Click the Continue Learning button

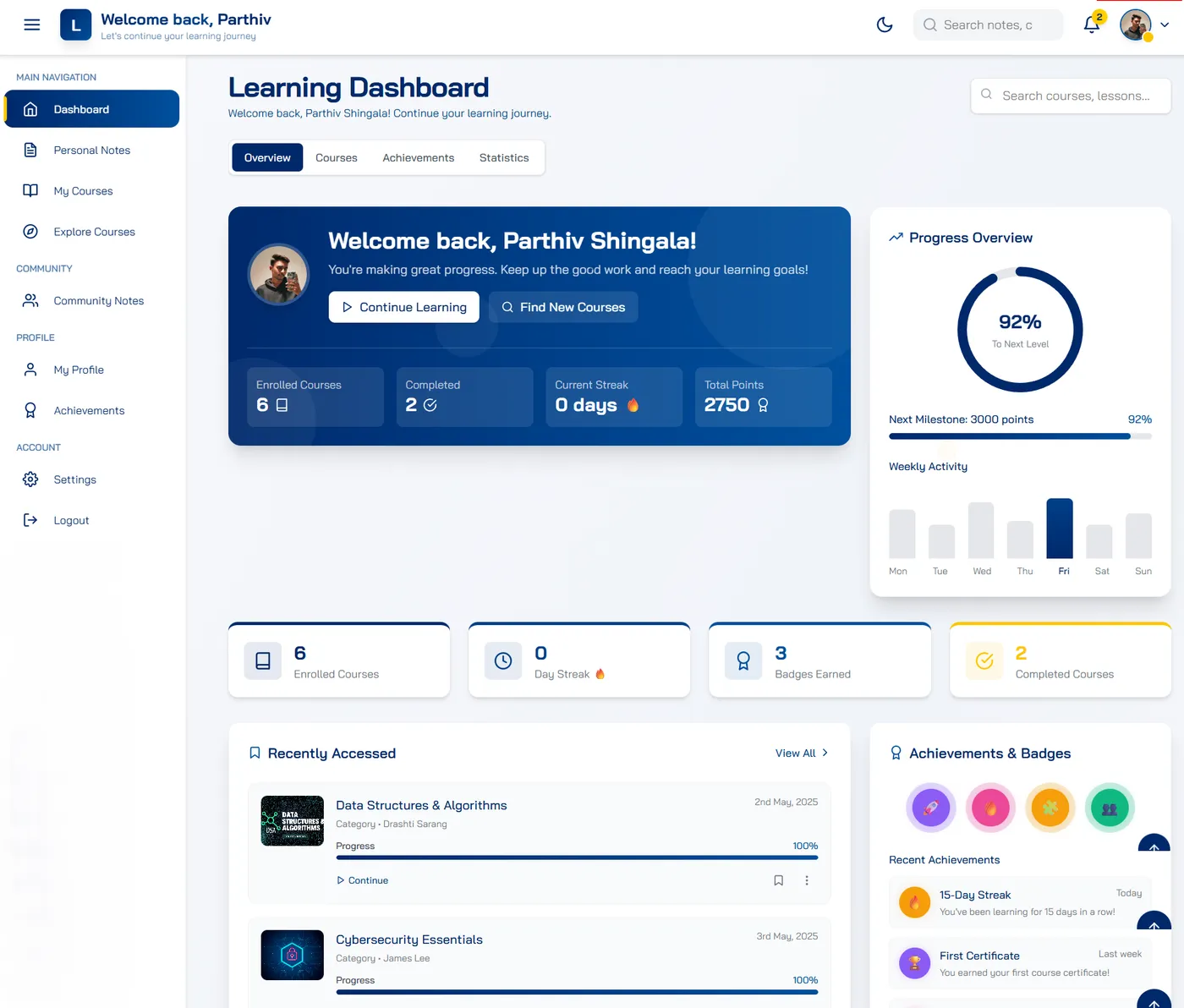click(404, 307)
